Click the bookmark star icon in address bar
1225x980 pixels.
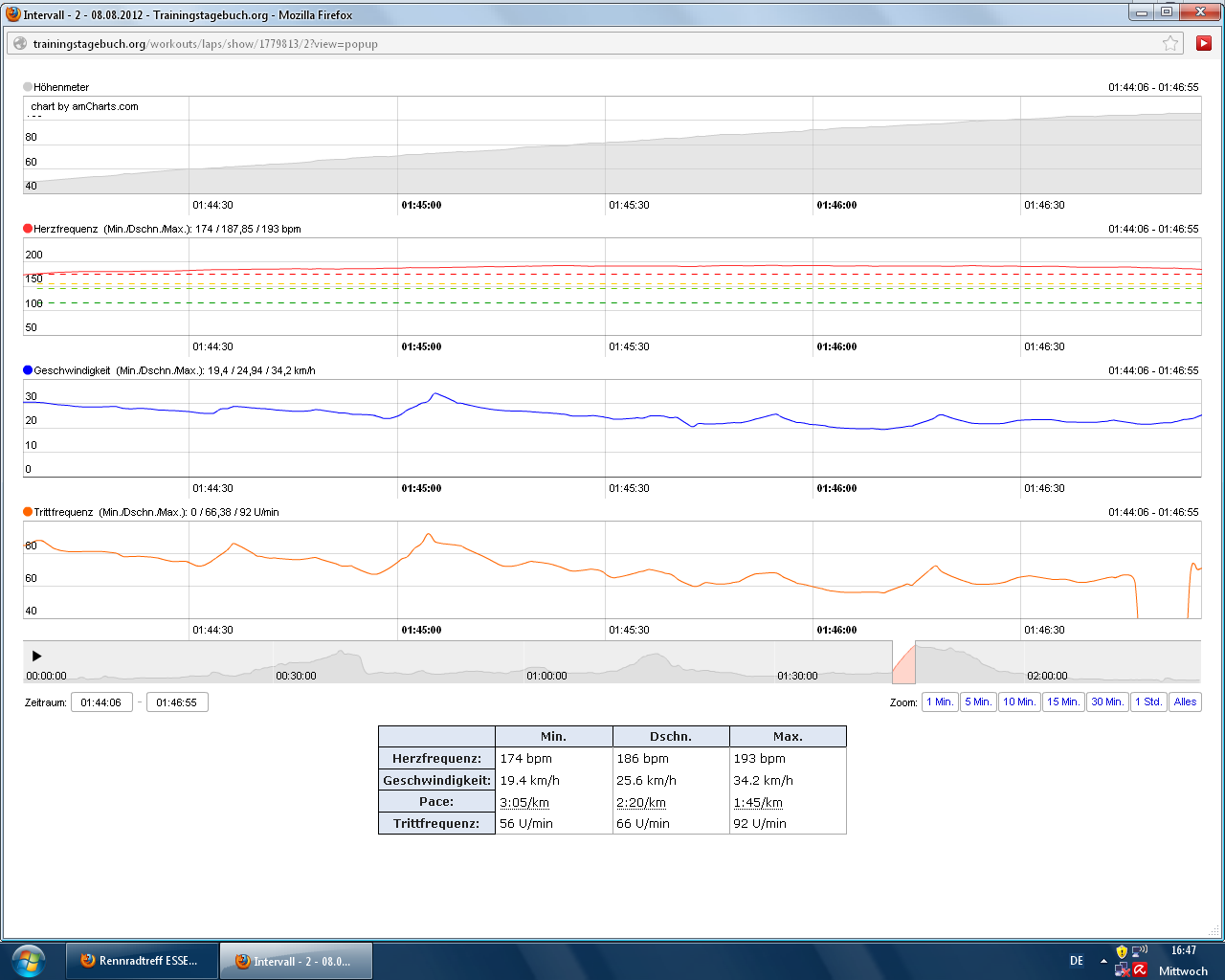coord(1169,43)
